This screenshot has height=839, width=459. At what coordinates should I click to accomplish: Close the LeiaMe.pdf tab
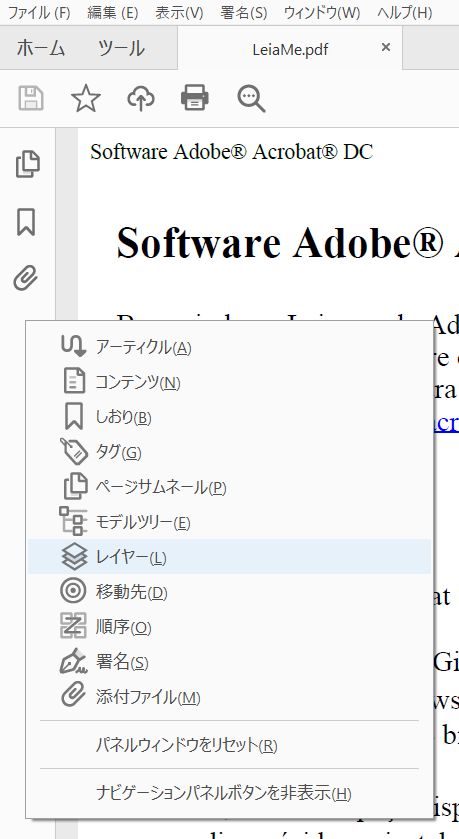pyautogui.click(x=386, y=48)
